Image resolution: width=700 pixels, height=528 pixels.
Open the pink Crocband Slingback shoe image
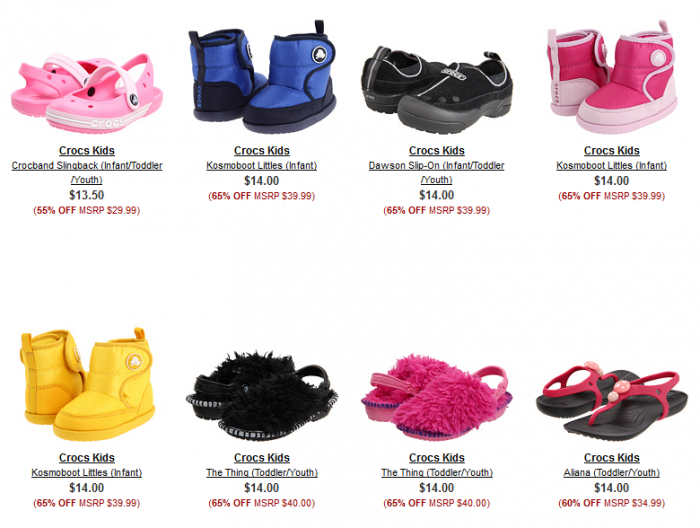click(x=87, y=93)
